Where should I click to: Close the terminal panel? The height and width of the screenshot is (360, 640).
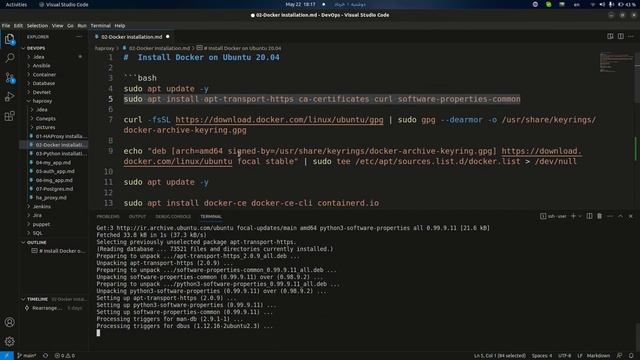click(631, 216)
